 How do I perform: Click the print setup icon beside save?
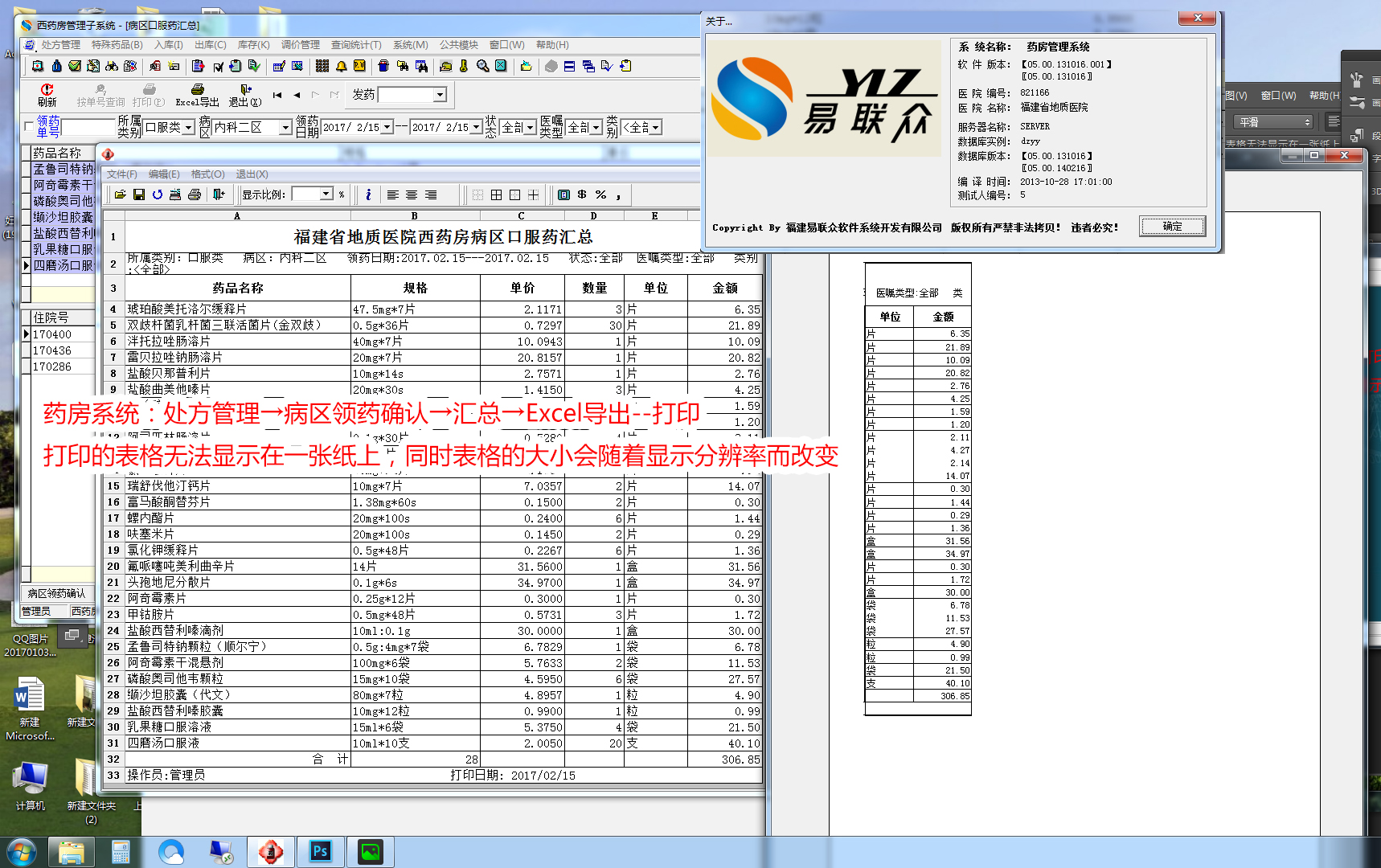click(175, 194)
